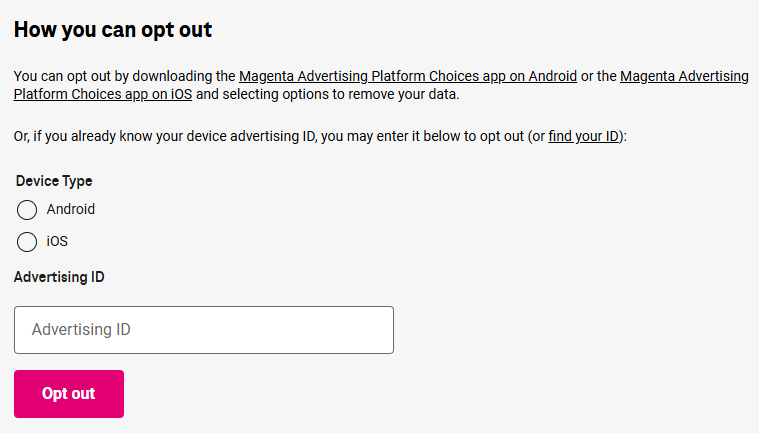This screenshot has height=433, width=759.
Task: Click the Android radio option label text
Action: coord(71,209)
